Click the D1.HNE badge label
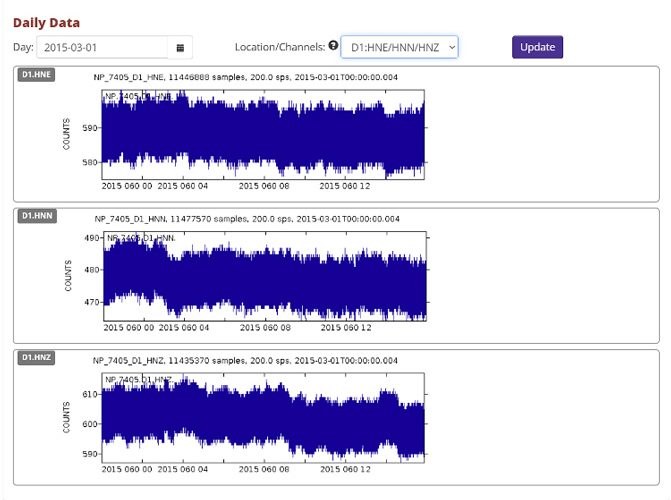The width and height of the screenshot is (671, 500). click(36, 74)
